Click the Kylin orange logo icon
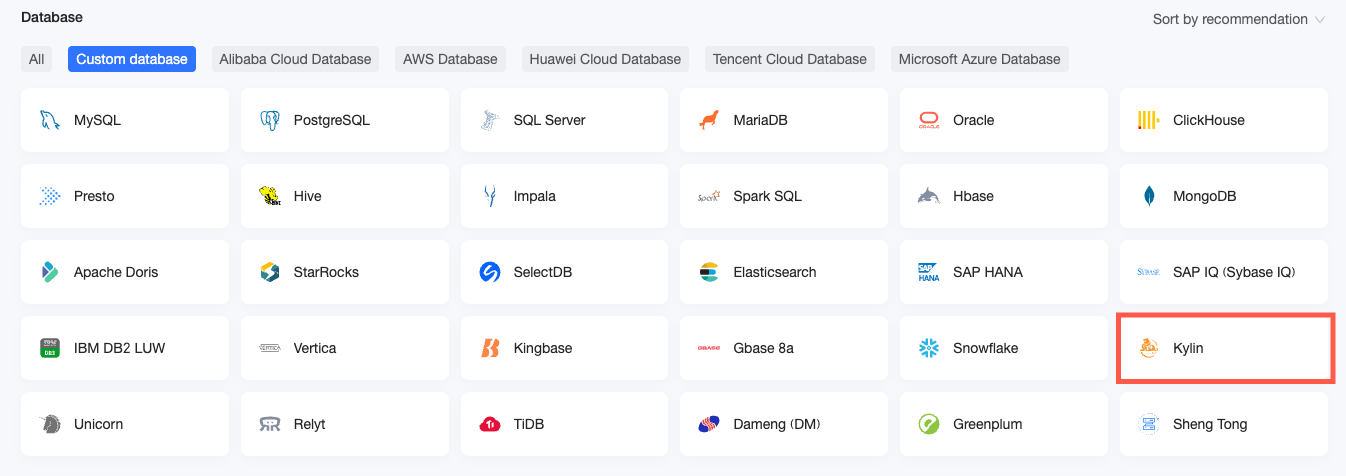The width and height of the screenshot is (1346, 476). [x=1149, y=348]
